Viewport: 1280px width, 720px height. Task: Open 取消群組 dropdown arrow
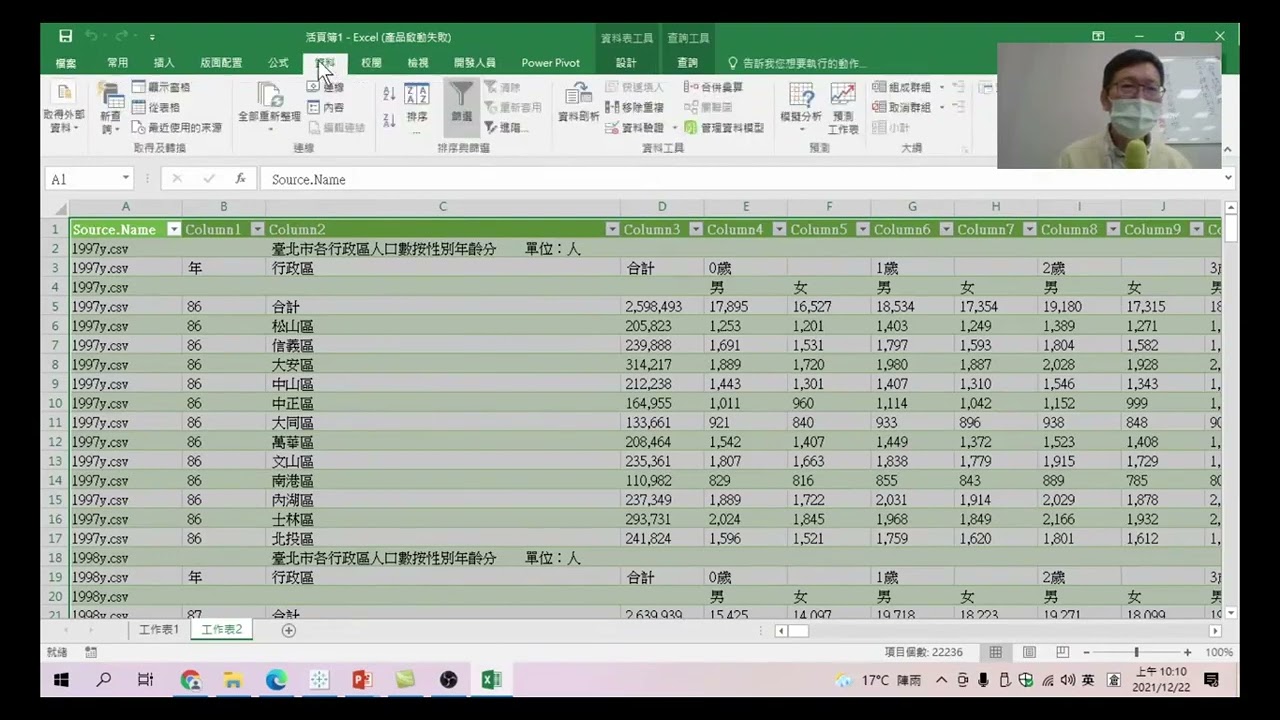[x=942, y=108]
